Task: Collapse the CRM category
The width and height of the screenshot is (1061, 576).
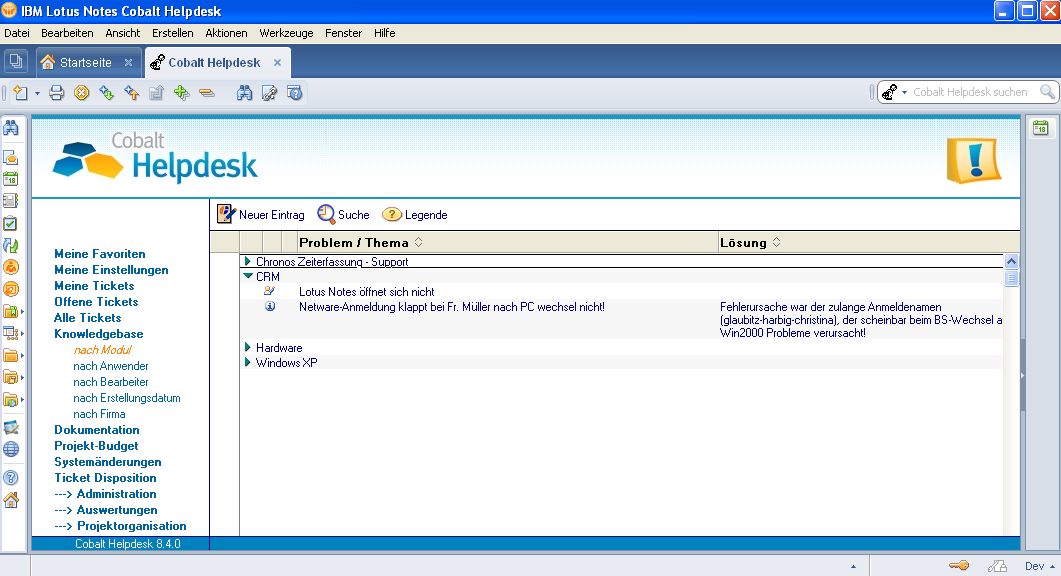Action: click(x=248, y=276)
